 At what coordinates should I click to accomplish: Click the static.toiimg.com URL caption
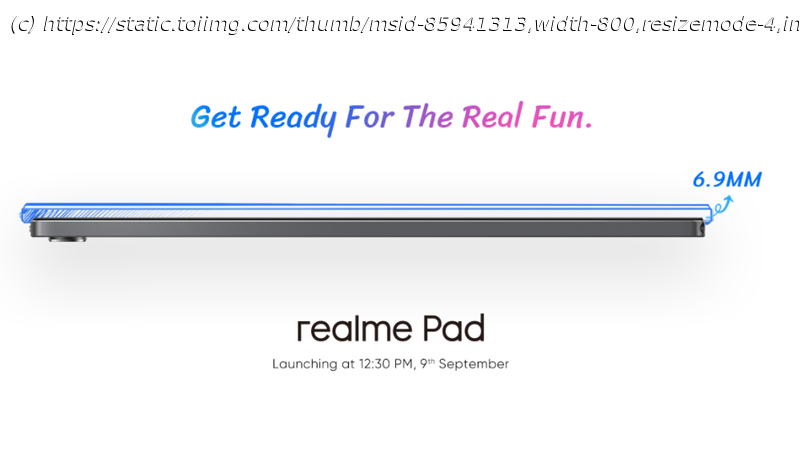[x=405, y=24]
